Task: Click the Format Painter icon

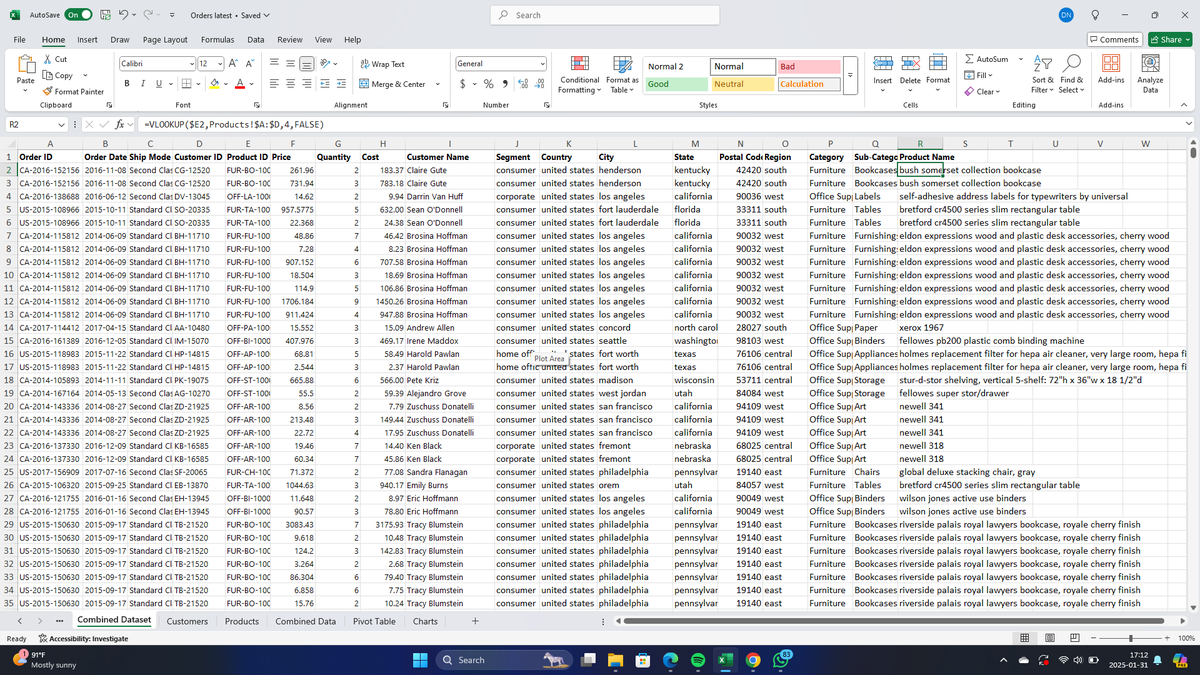Action: [49, 91]
